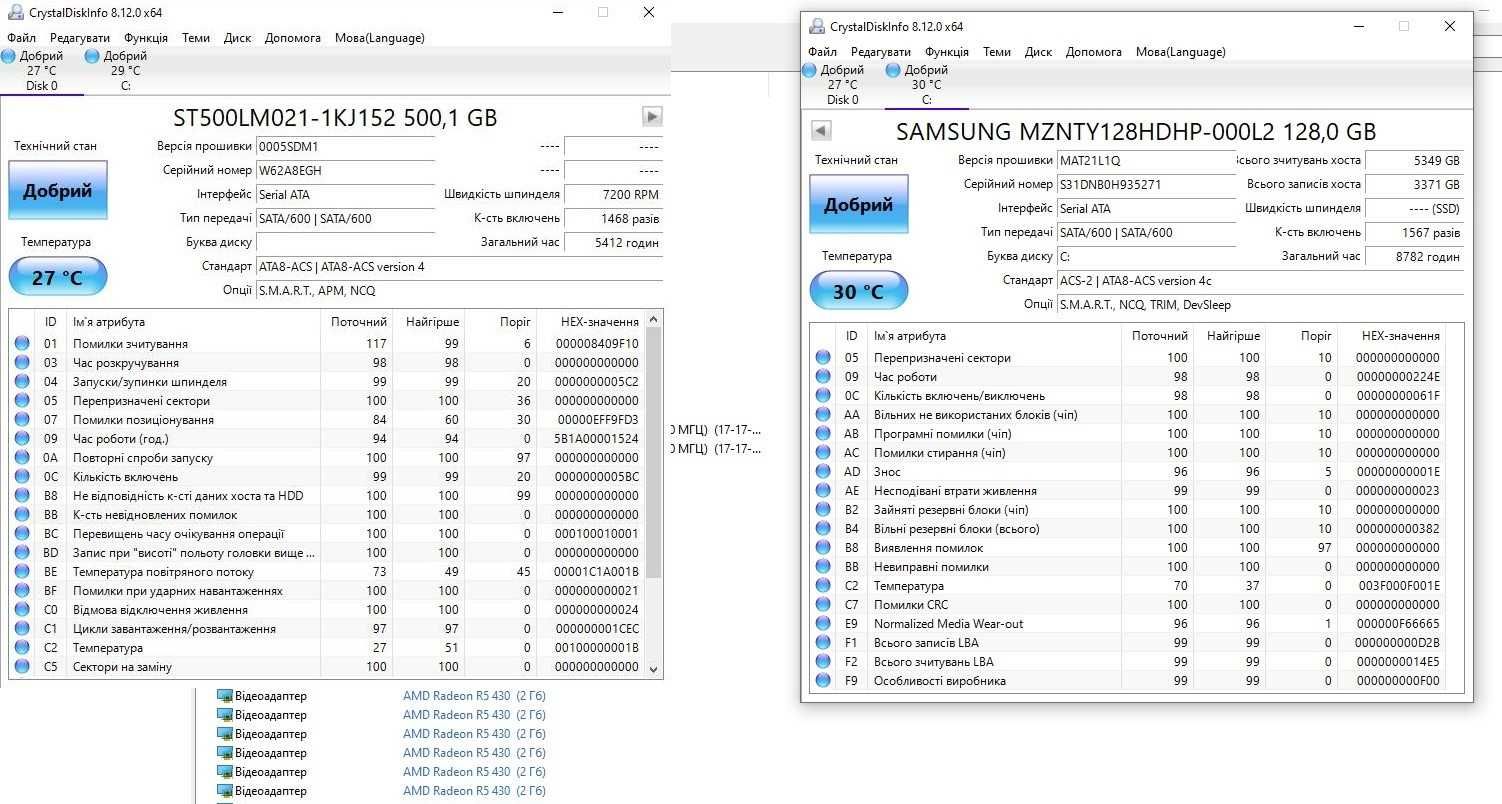Open Диск menu in right window
This screenshot has height=804, width=1502.
1039,52
